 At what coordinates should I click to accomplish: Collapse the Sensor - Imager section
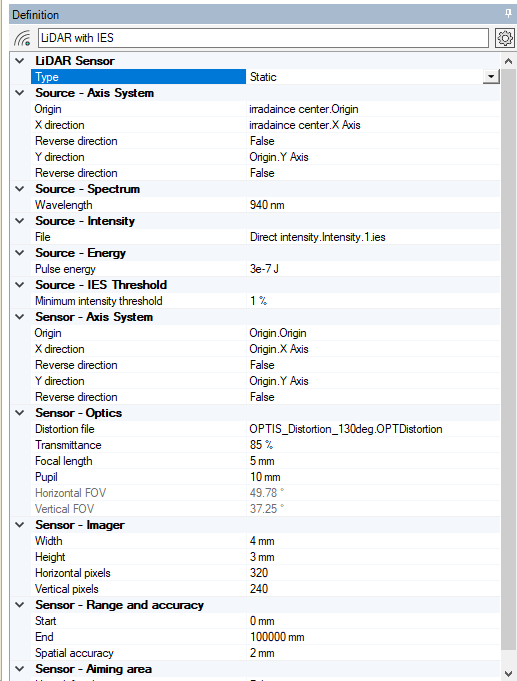(x=20, y=525)
